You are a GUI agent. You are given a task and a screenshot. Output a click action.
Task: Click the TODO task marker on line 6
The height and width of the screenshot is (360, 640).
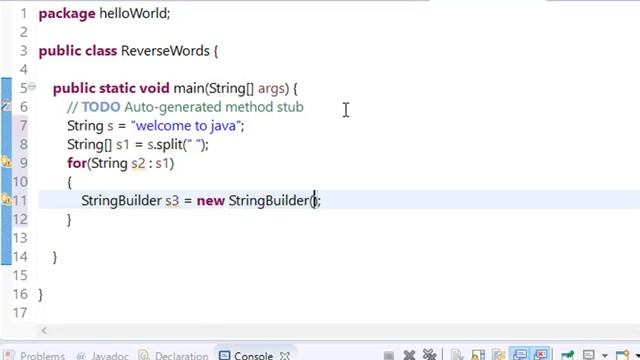pos(6,106)
